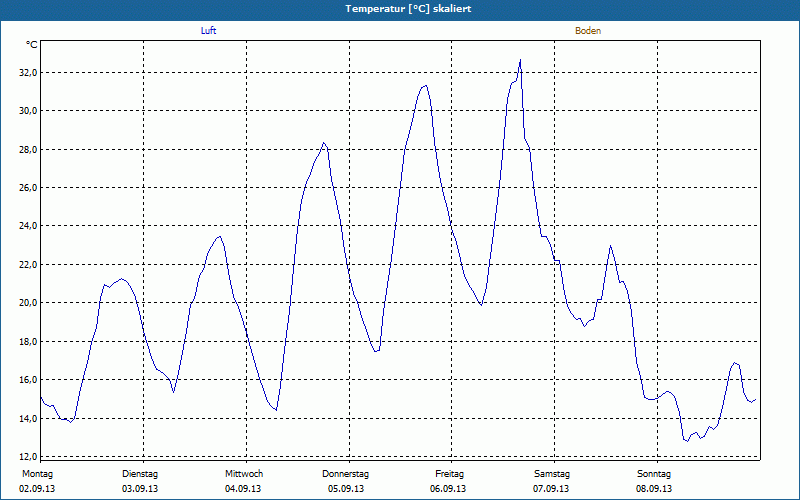Click the 14,0 axis value
The height and width of the screenshot is (500, 800).
pyautogui.click(x=28, y=418)
